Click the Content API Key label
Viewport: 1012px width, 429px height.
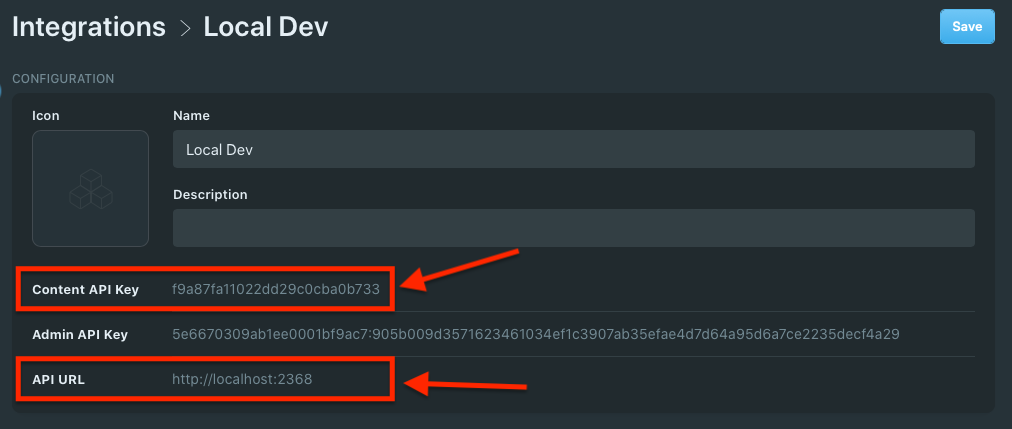85,290
